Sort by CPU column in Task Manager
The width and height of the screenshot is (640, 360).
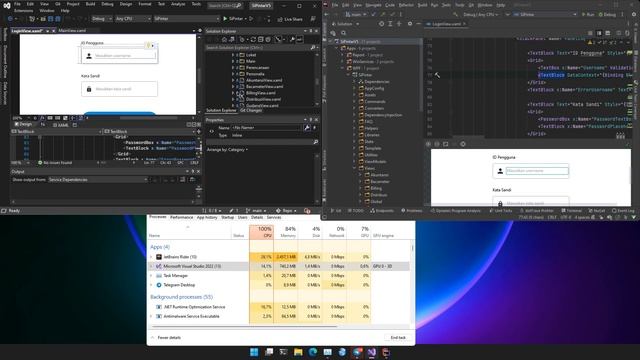pyautogui.click(x=262, y=232)
